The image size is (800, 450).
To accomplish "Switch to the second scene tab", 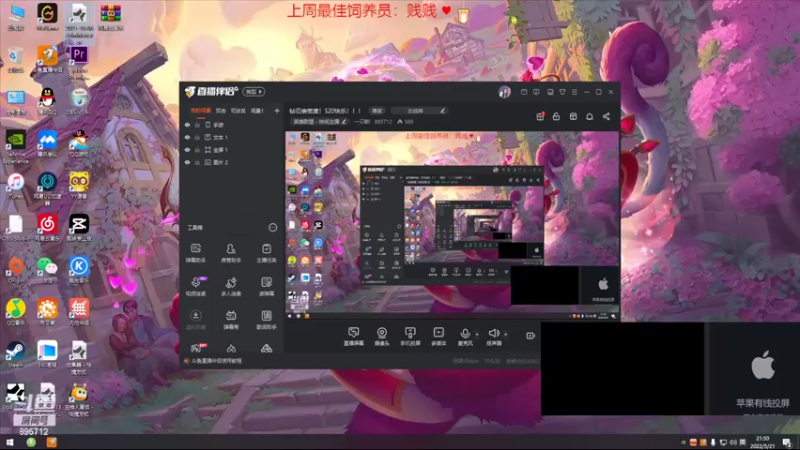I will coord(220,111).
